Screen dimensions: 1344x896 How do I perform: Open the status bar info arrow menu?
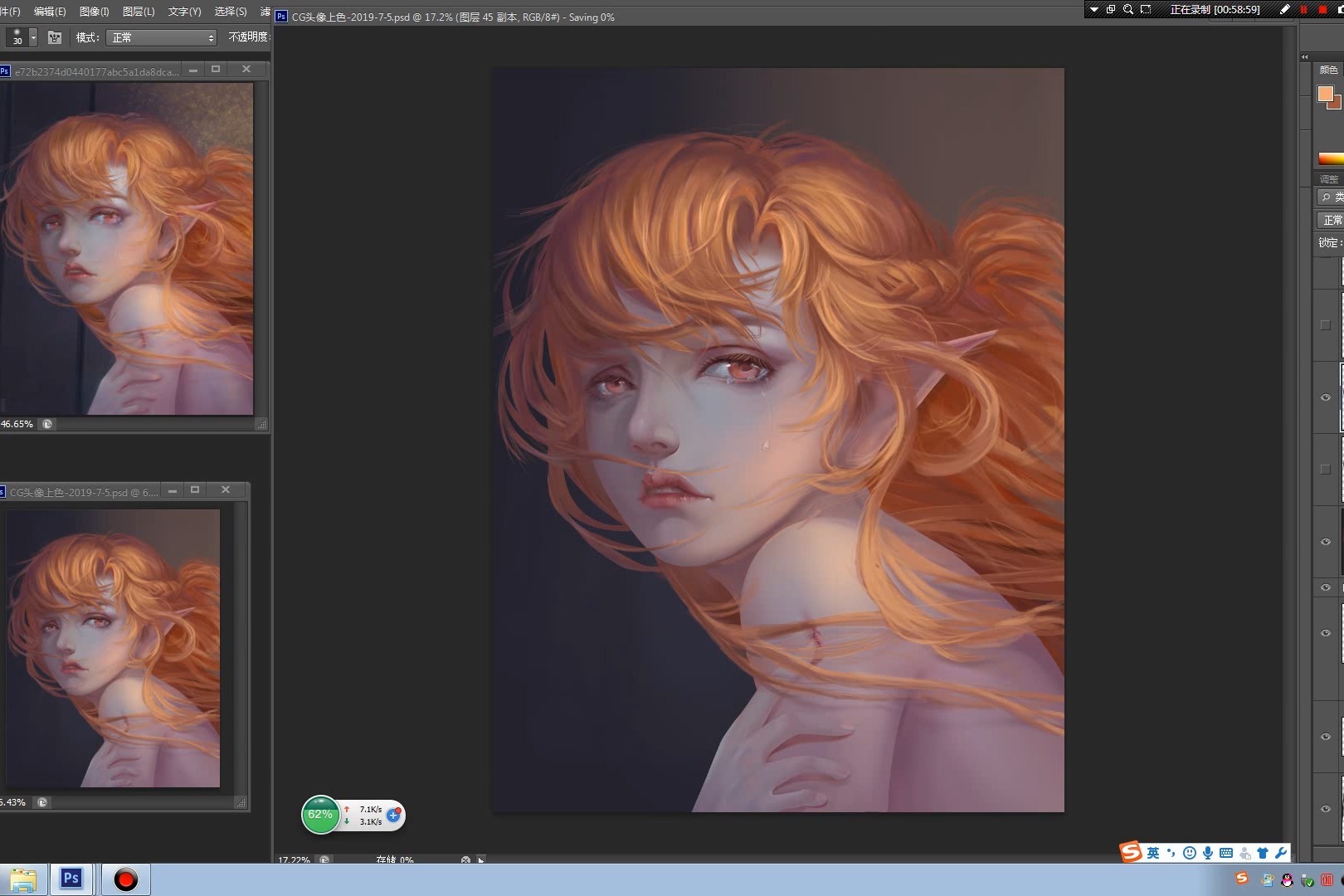480,860
